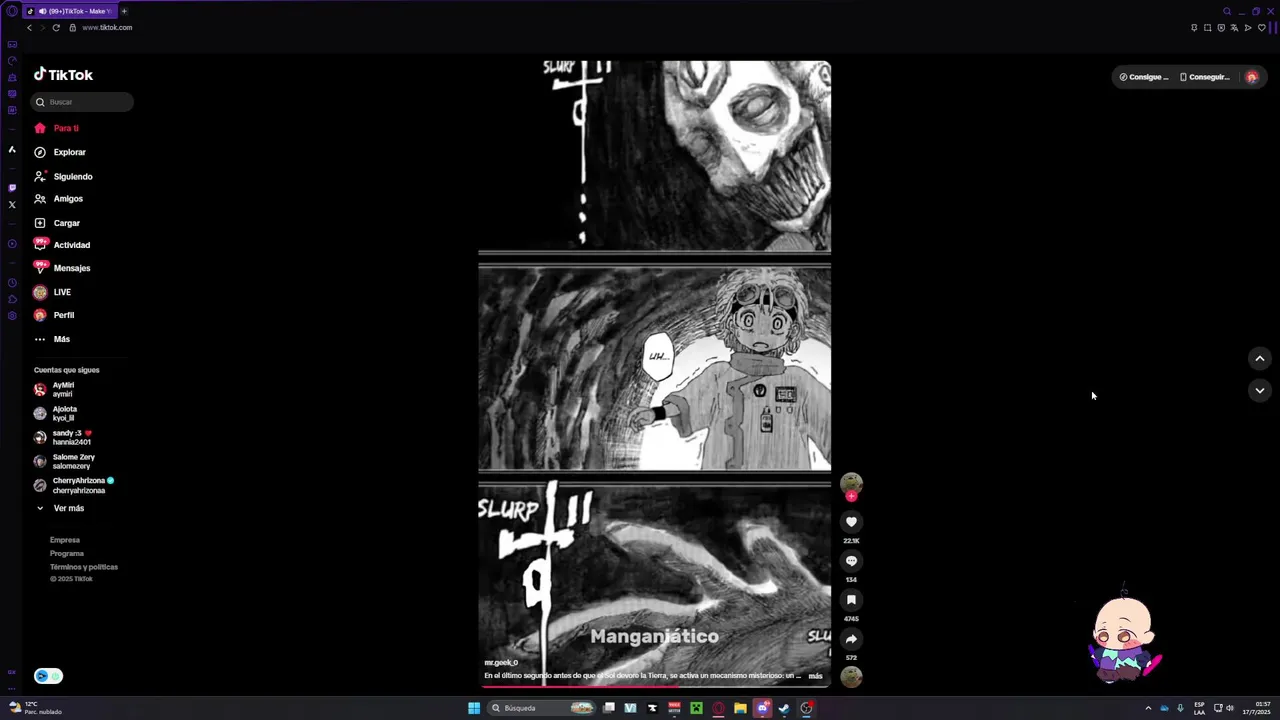This screenshot has width=1280, height=720.
Task: Like the video with the heart icon
Action: click(851, 522)
